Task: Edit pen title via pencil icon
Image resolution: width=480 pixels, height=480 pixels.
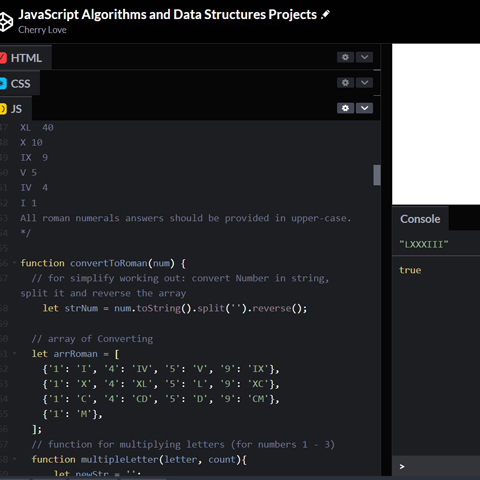Action: point(325,15)
